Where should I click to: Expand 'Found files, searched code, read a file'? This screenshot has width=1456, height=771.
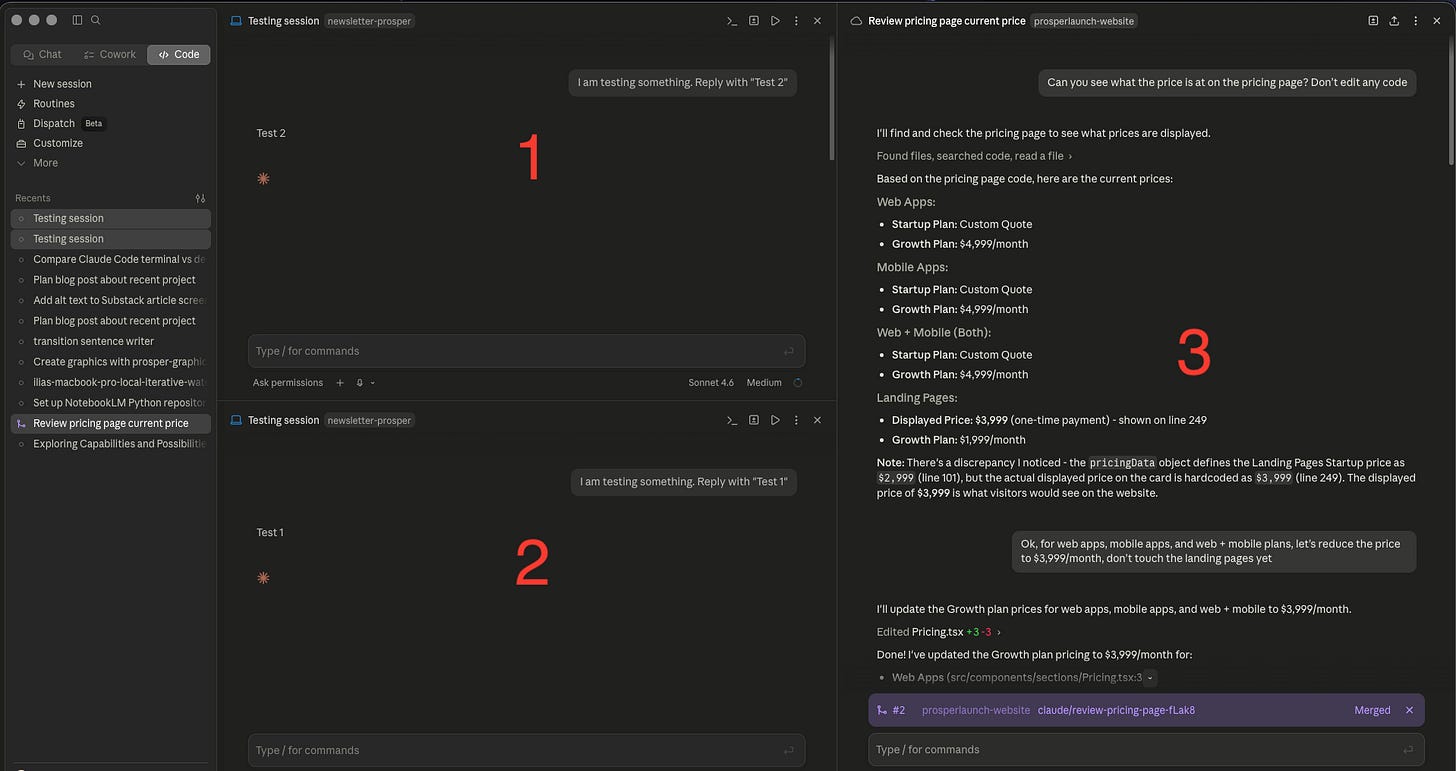click(974, 156)
